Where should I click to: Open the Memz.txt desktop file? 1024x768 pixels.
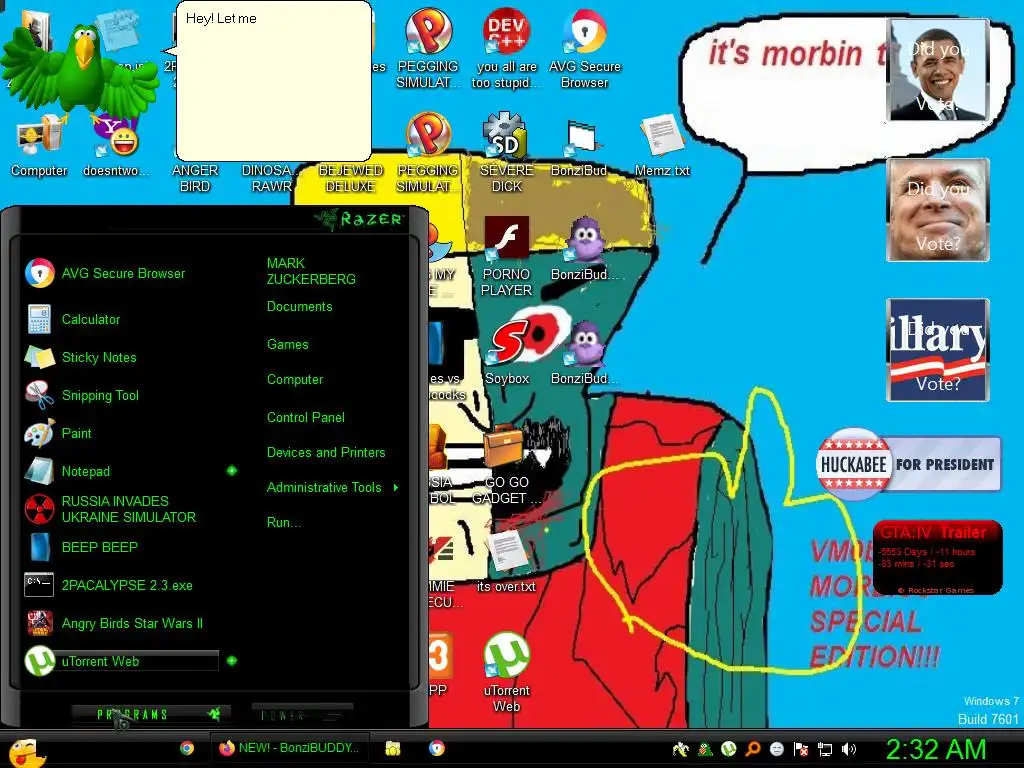coord(662,146)
